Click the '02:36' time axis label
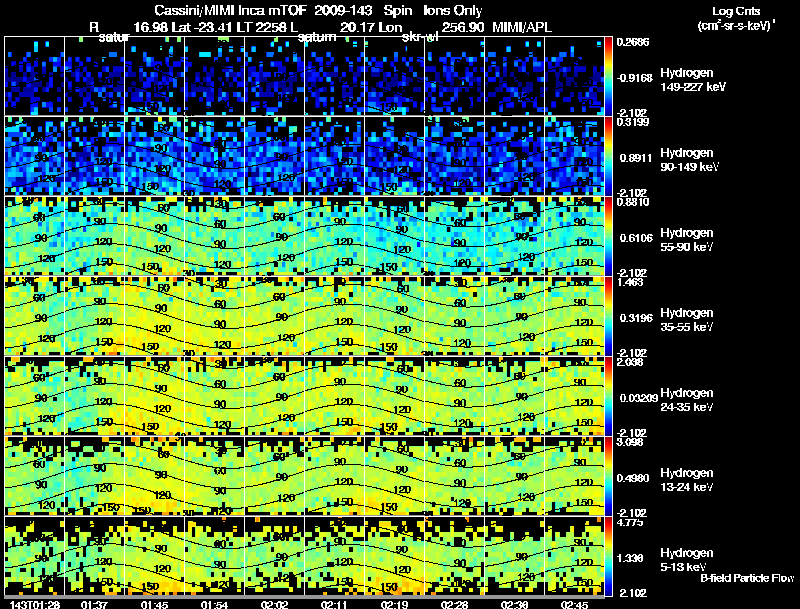 pyautogui.click(x=514, y=604)
